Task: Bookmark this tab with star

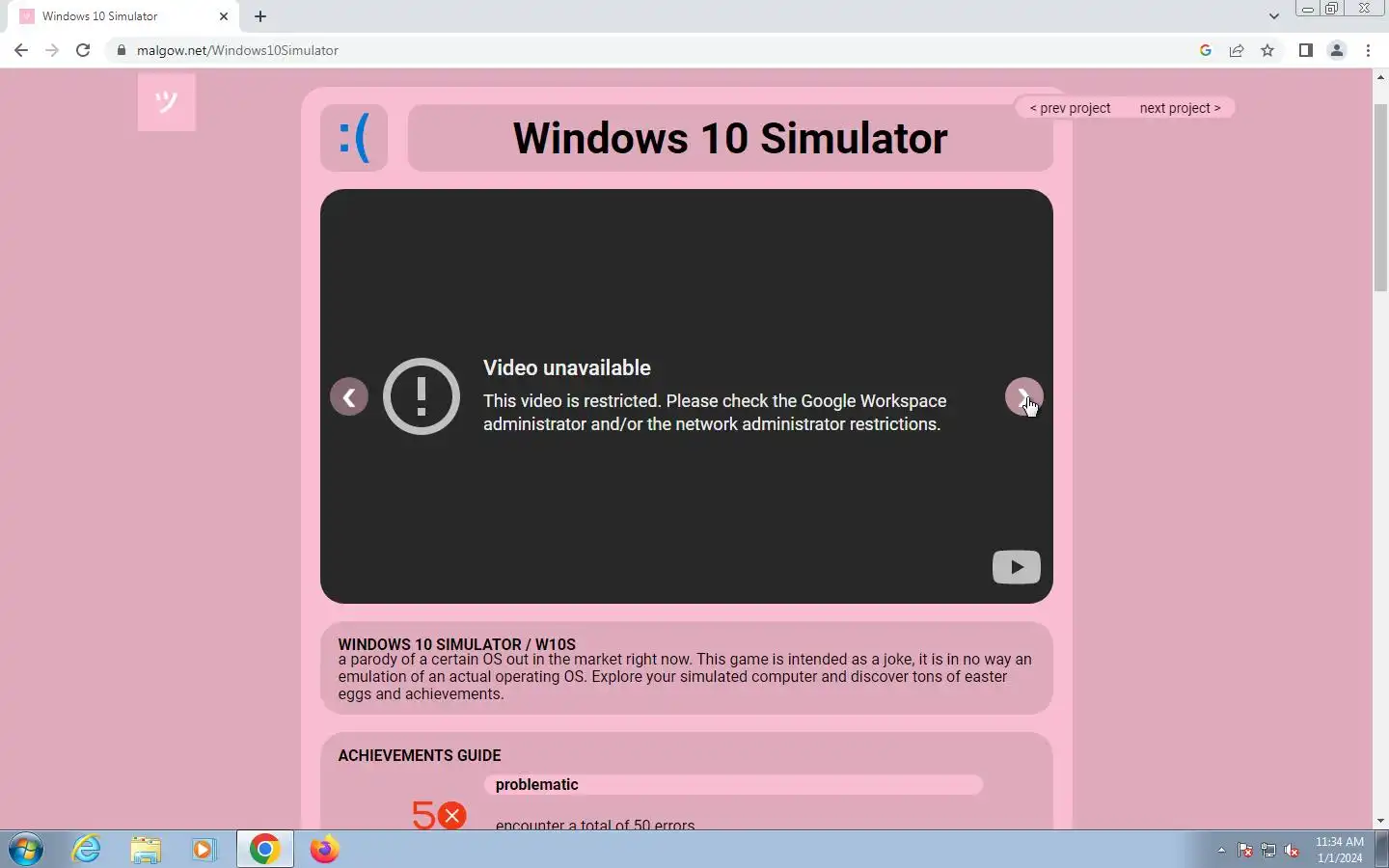Action: [1267, 50]
